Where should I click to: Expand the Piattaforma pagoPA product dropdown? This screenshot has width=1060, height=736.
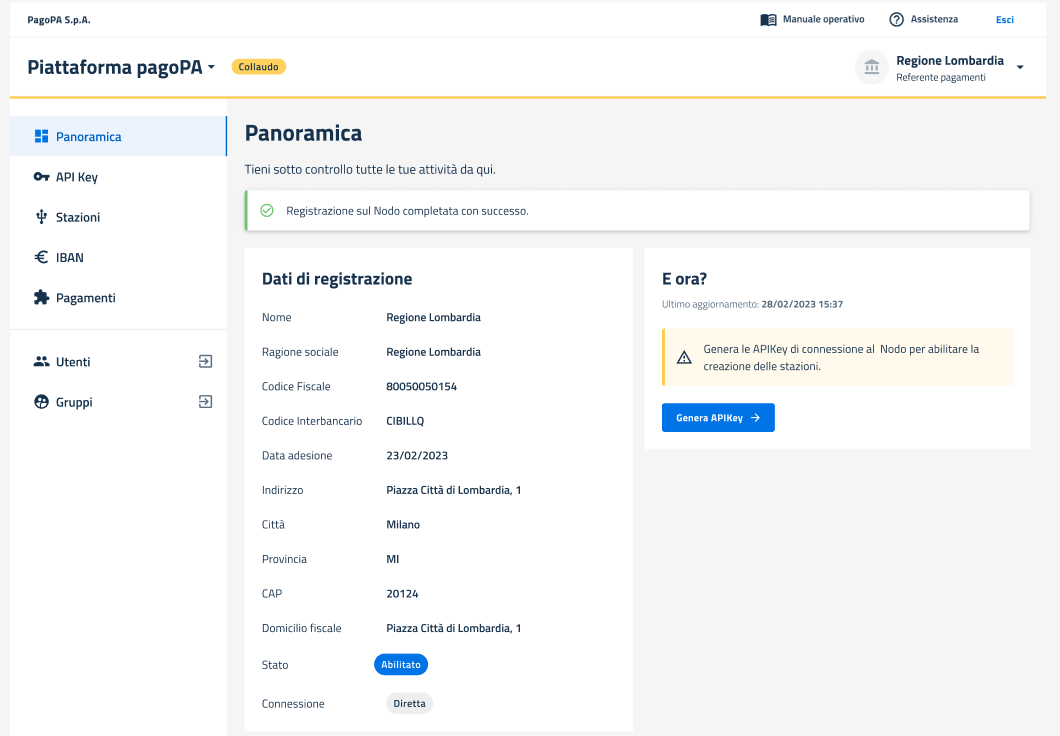211,68
